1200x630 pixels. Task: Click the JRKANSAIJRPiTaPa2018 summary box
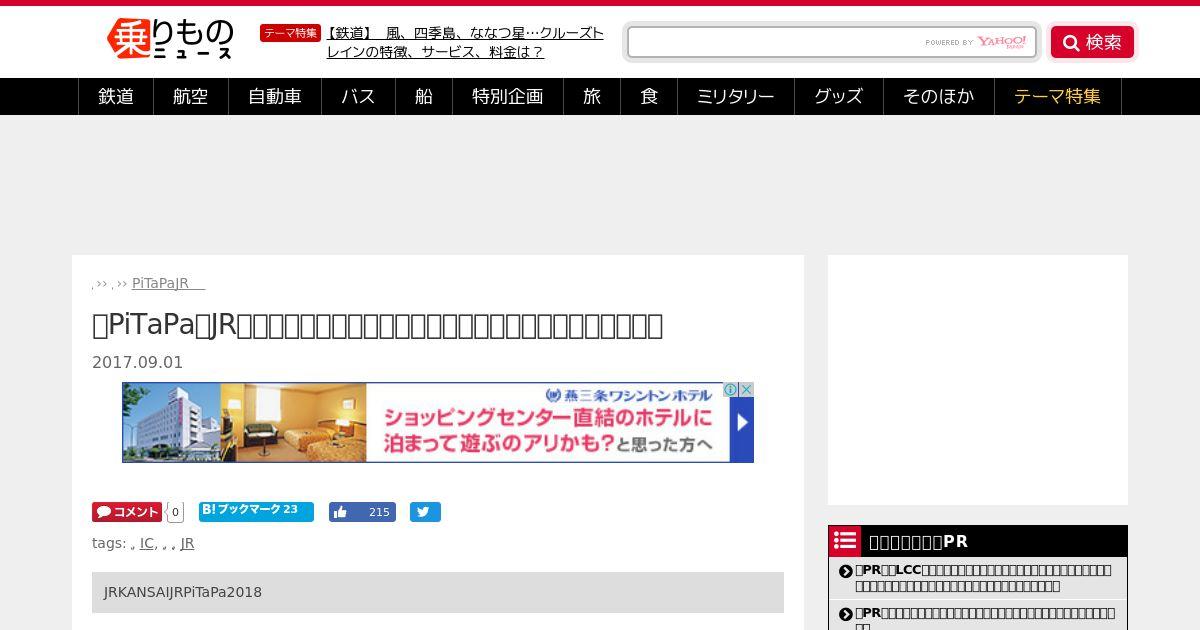[438, 592]
